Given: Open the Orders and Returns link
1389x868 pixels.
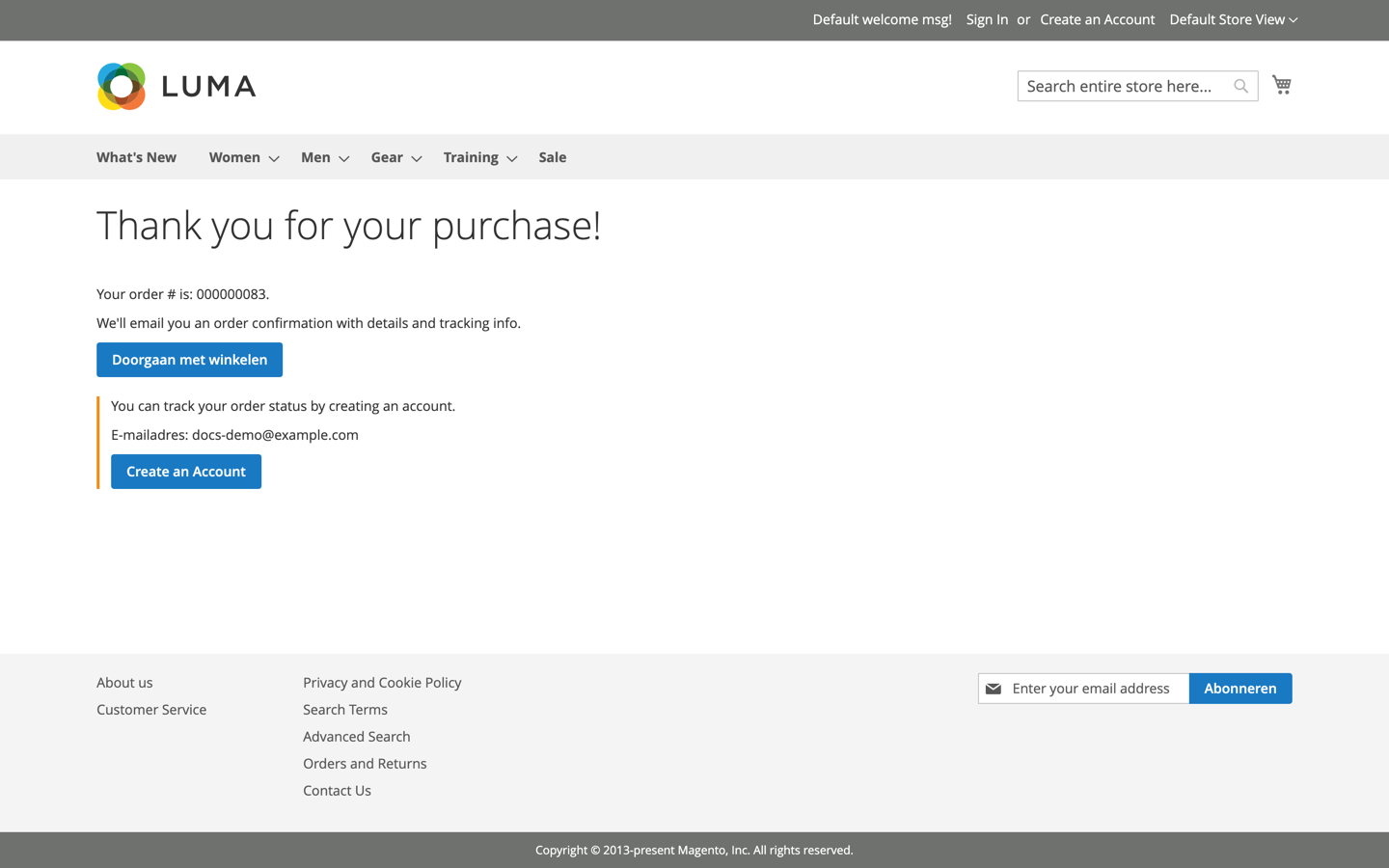Looking at the screenshot, I should click(365, 764).
